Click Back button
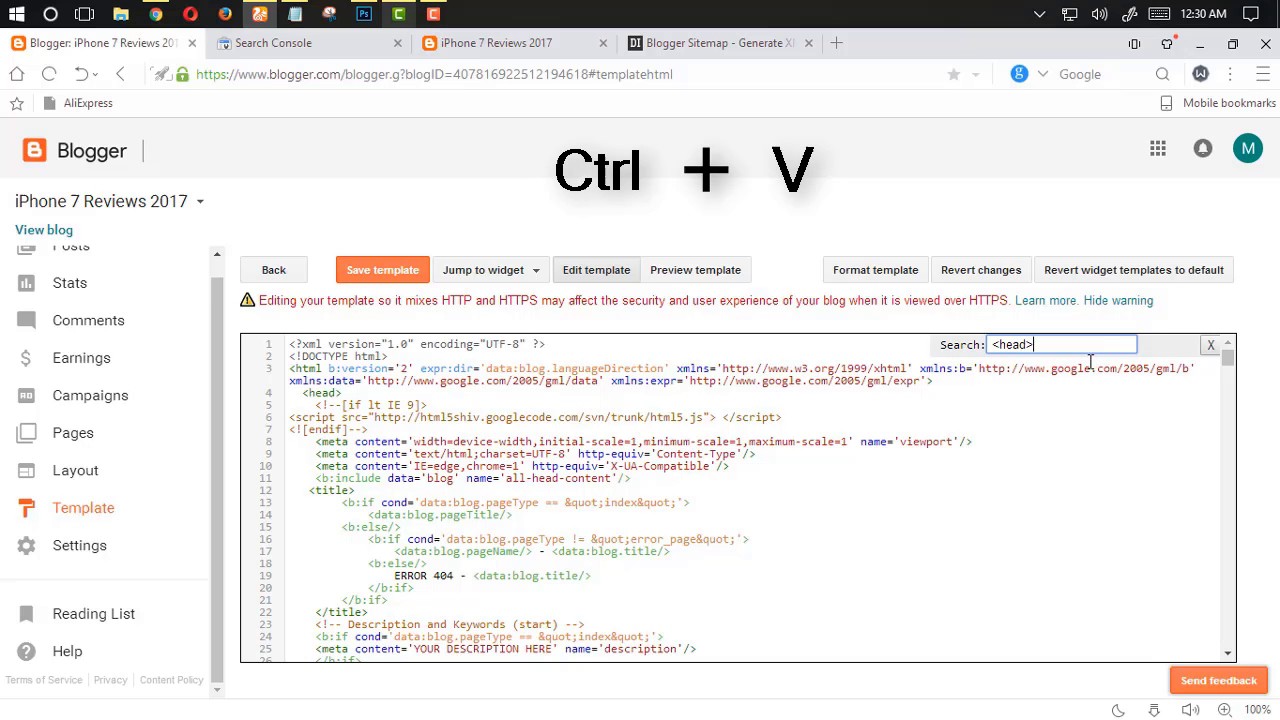This screenshot has width=1280, height=720. tap(273, 270)
